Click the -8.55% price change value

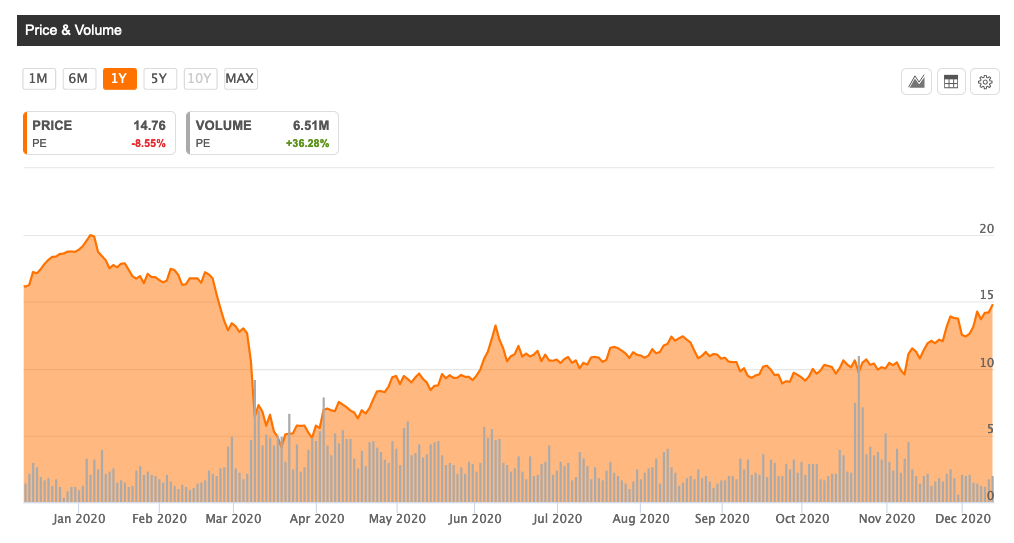click(x=149, y=144)
